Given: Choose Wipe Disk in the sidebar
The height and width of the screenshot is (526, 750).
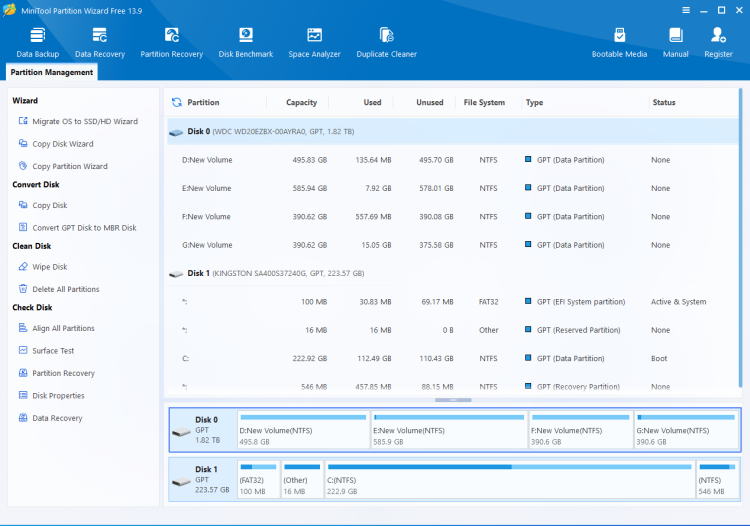Looking at the screenshot, I should click(x=43, y=266).
